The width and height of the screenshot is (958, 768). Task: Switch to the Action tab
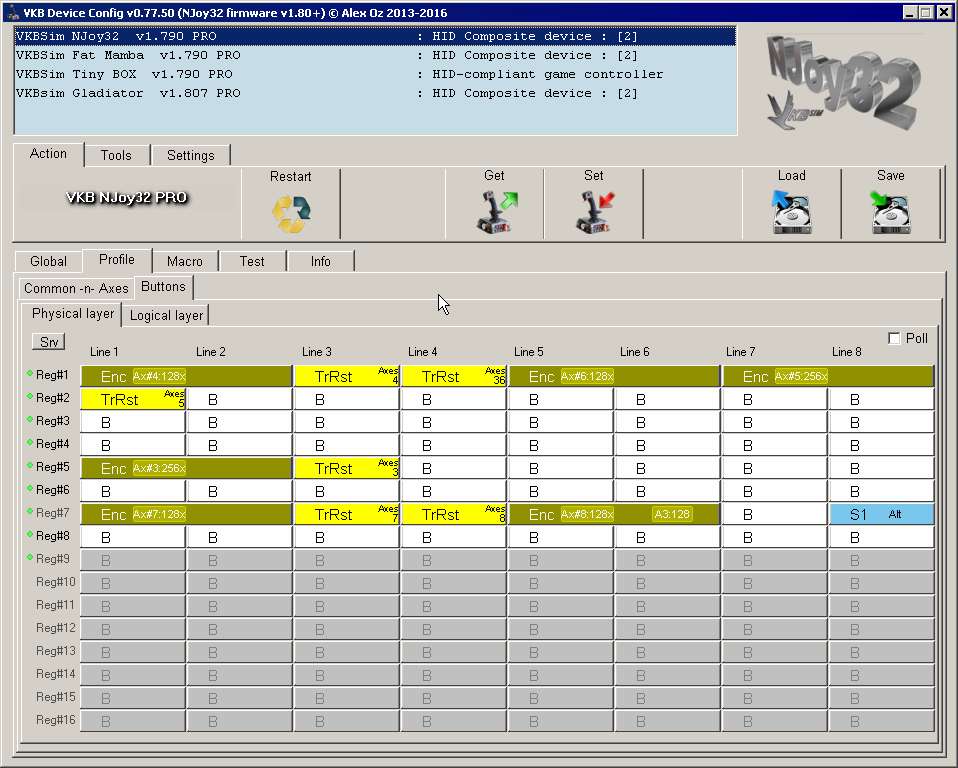[x=48, y=154]
